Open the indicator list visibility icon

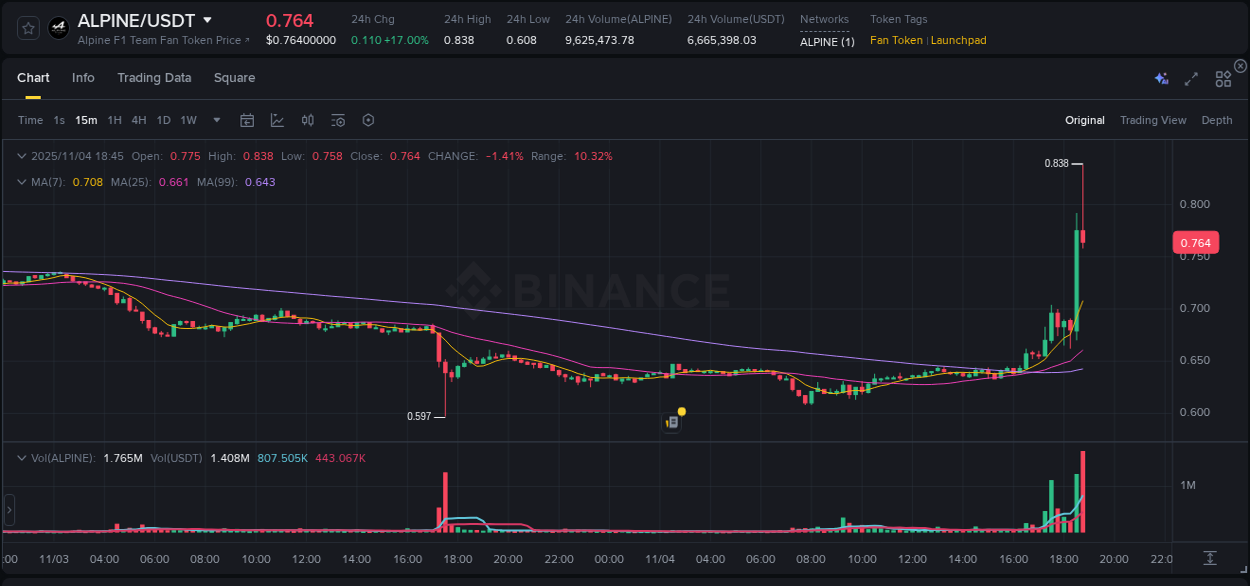pos(337,120)
